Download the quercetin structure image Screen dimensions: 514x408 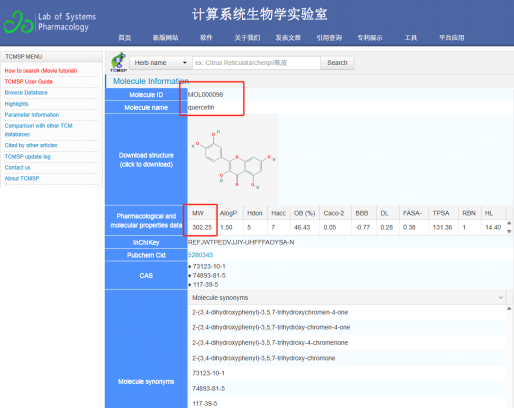[233, 159]
